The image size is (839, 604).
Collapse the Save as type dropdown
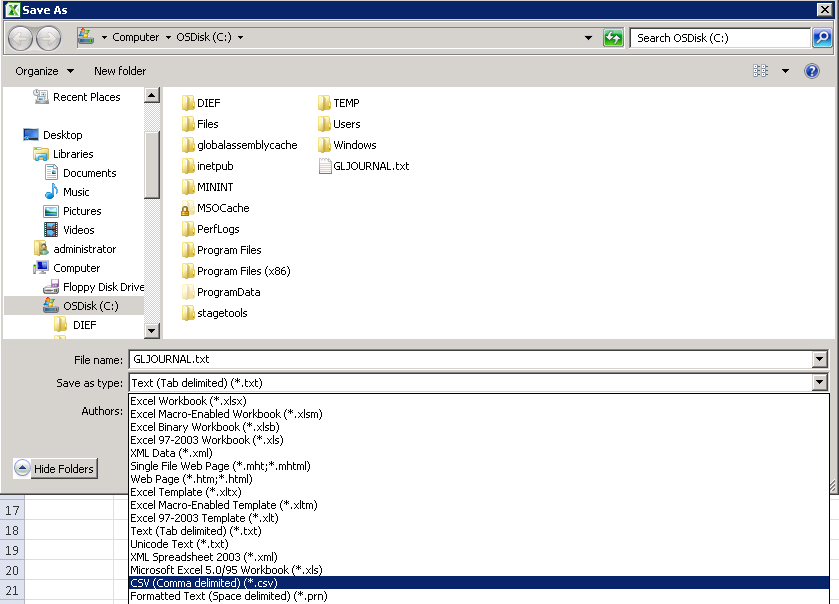820,383
